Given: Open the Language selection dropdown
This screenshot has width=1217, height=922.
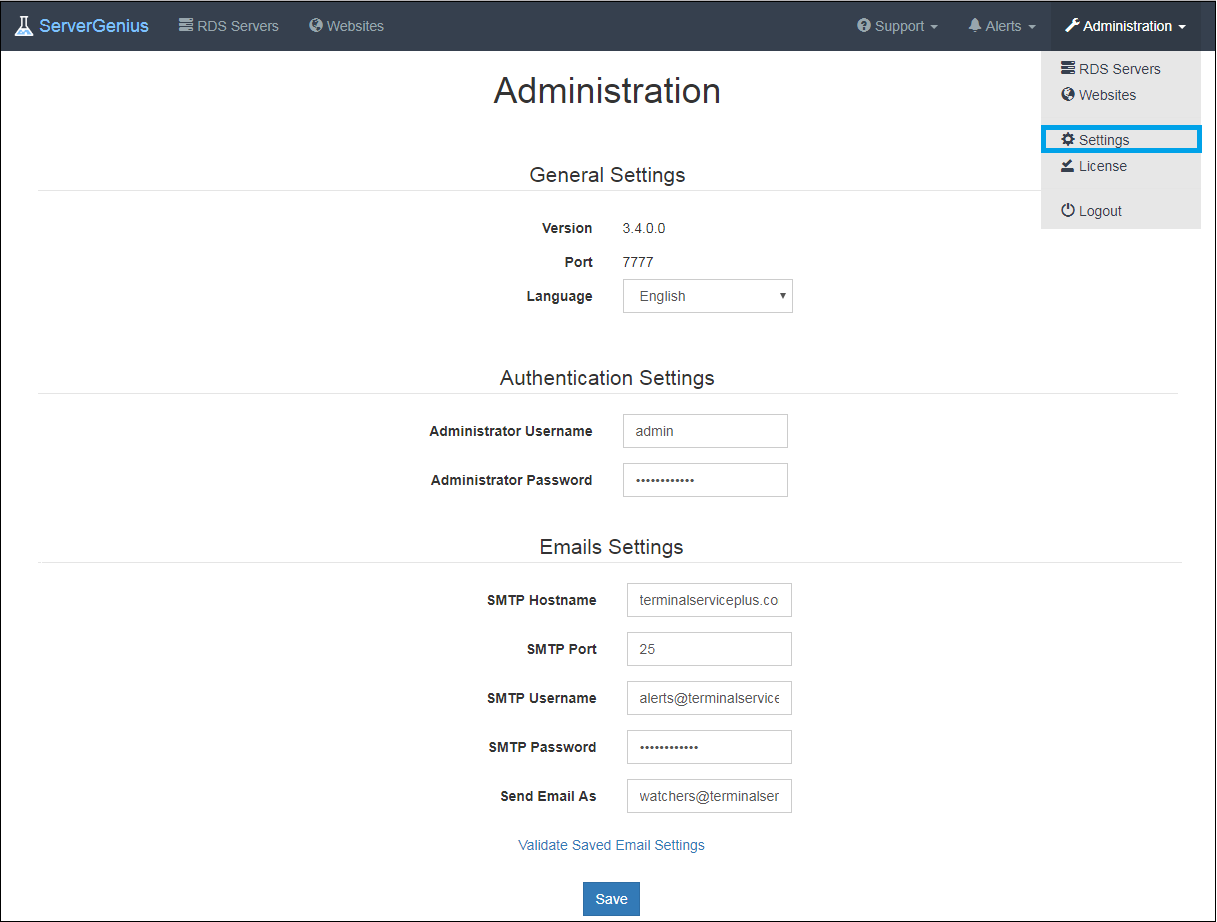Looking at the screenshot, I should pos(707,296).
